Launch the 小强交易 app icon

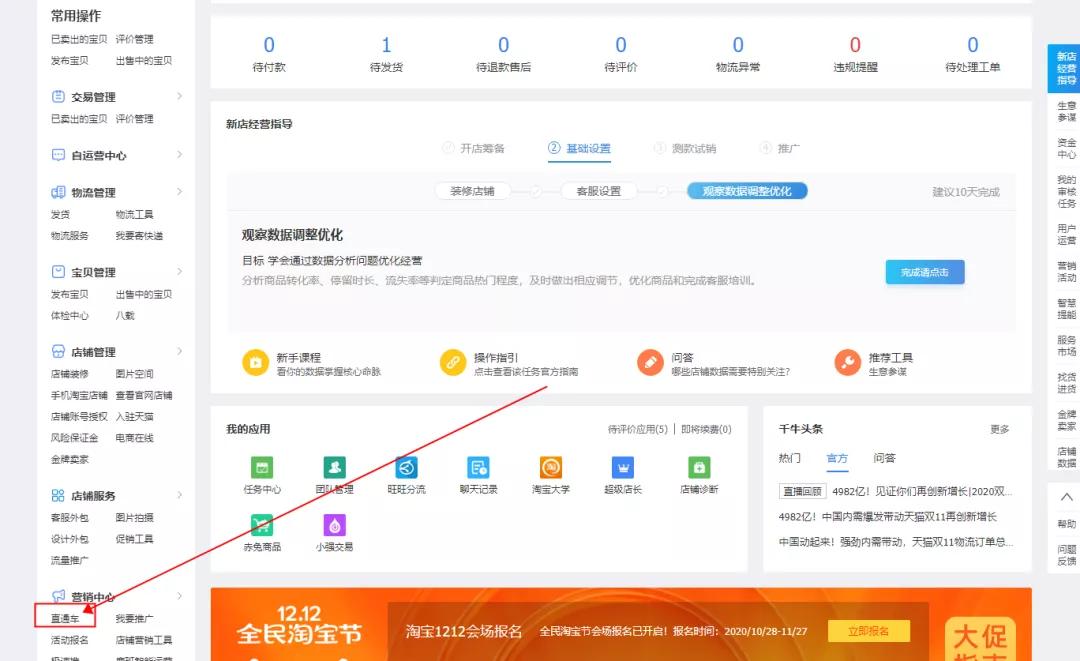coord(334,525)
